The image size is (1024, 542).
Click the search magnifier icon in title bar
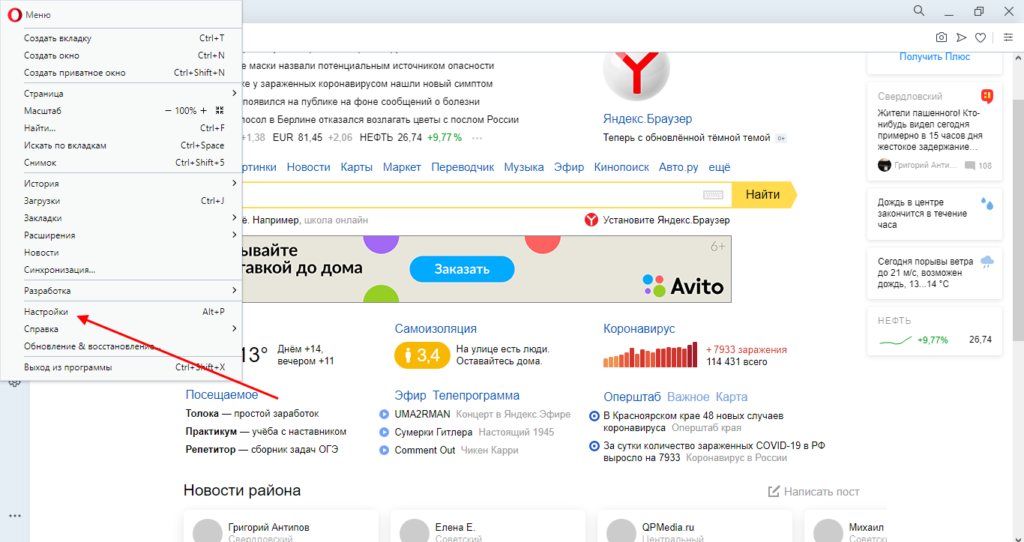pyautogui.click(x=919, y=11)
